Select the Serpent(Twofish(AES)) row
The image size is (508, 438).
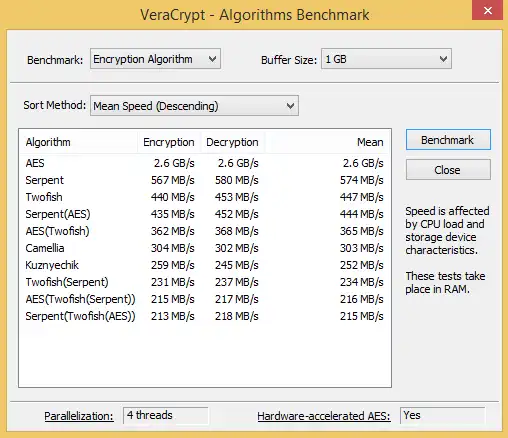[204, 316]
